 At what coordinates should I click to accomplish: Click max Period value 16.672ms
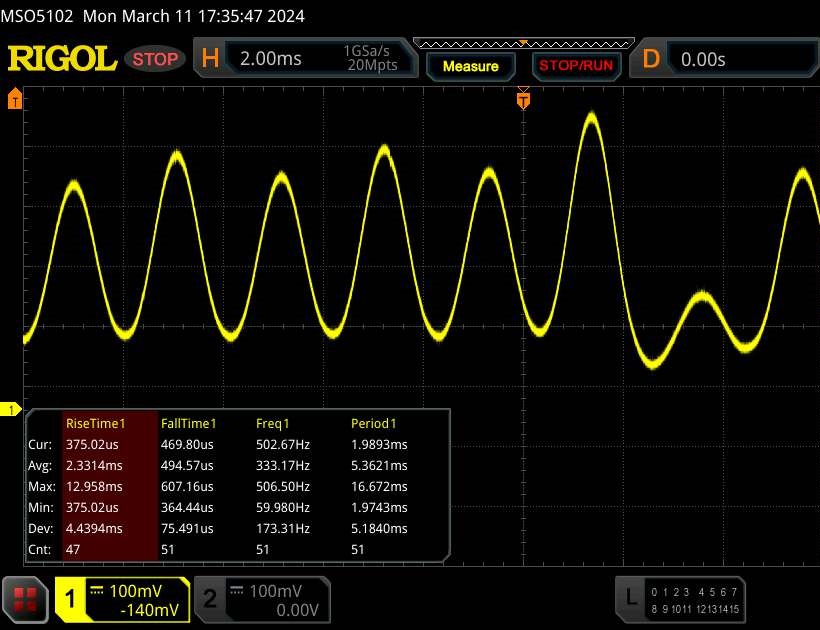tap(379, 486)
